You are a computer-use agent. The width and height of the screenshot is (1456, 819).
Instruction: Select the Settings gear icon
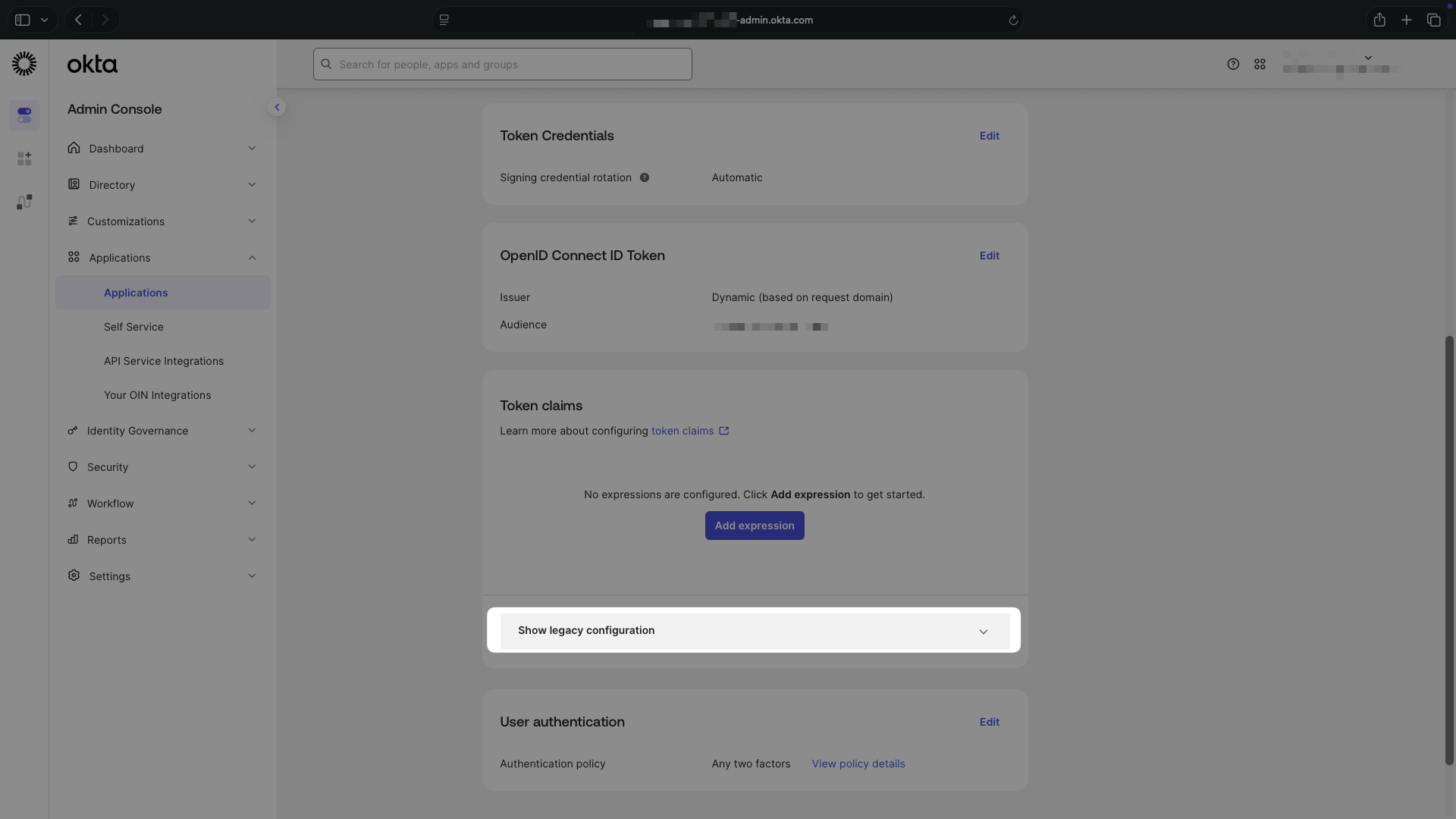tap(74, 576)
